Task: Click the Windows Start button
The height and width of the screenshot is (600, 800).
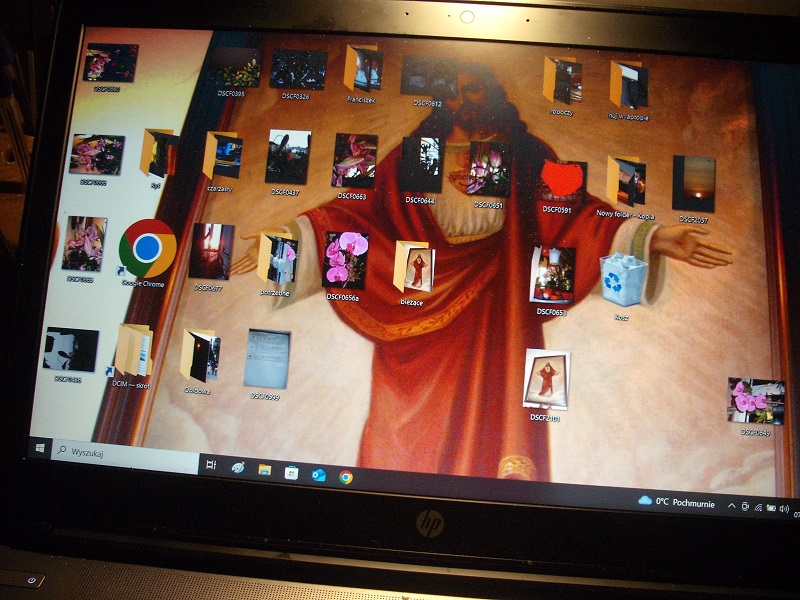Action: pos(42,449)
